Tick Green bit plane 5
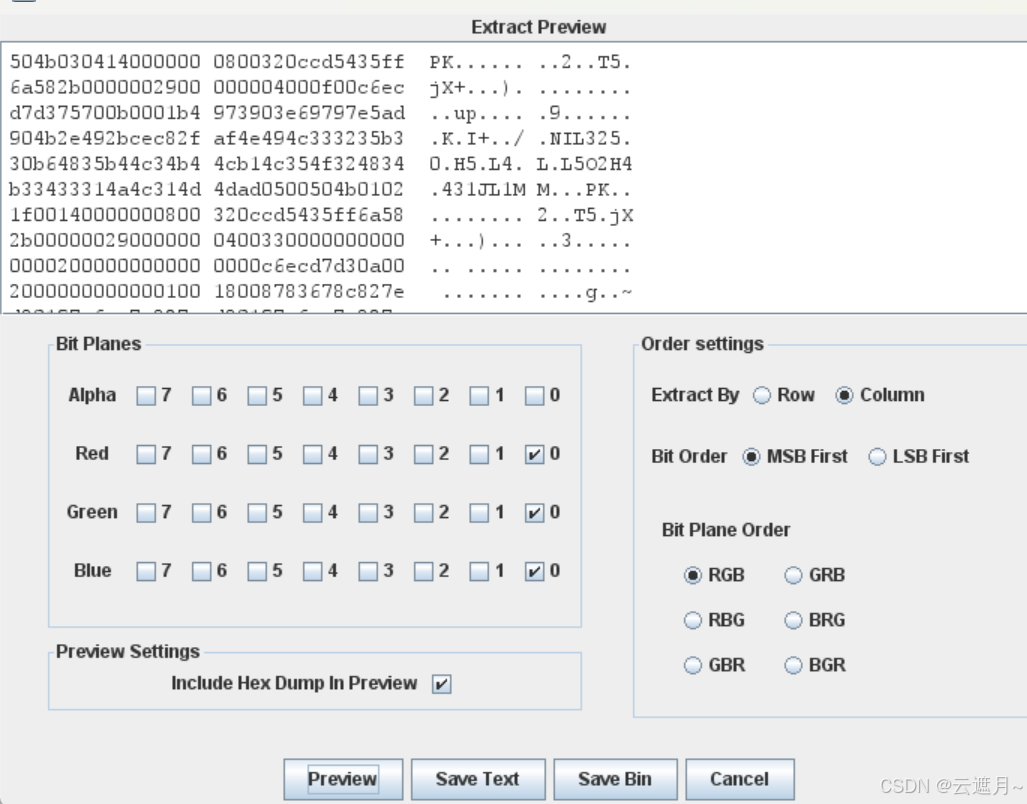This screenshot has height=804, width=1027. 257,512
